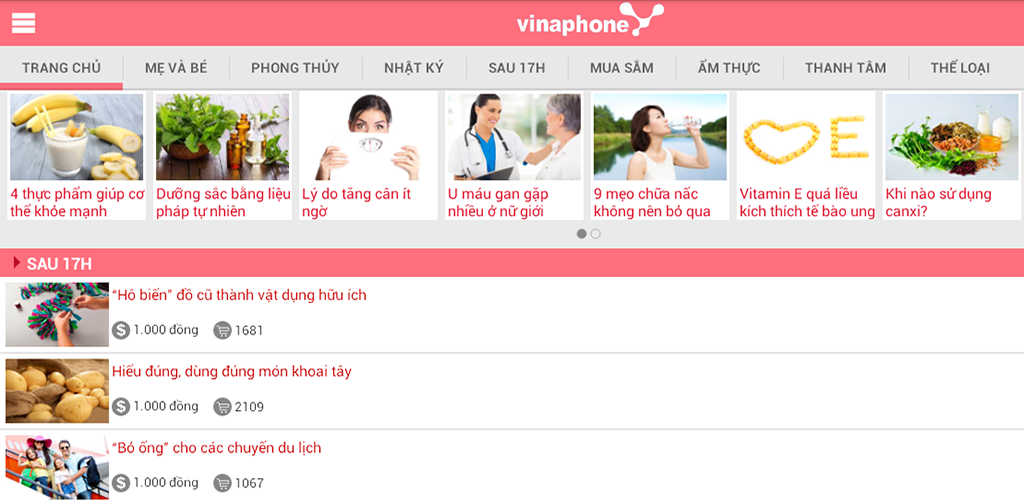This screenshot has width=1024, height=500.
Task: Click price coin icon of khoai tây article
Action: pyautogui.click(x=121, y=407)
